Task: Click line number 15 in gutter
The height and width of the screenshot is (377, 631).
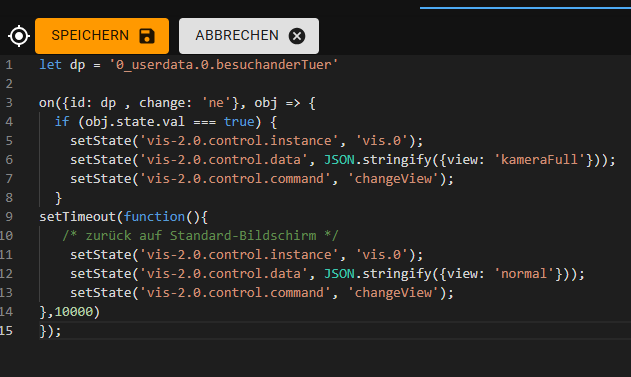Action: (6, 331)
